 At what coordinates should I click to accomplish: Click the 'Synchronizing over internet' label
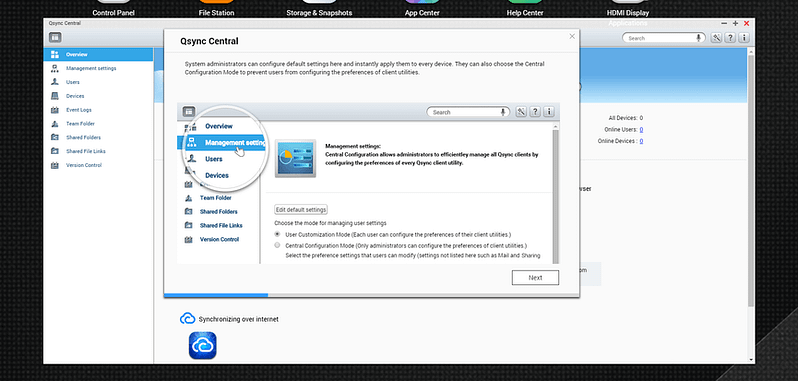pyautogui.click(x=239, y=319)
